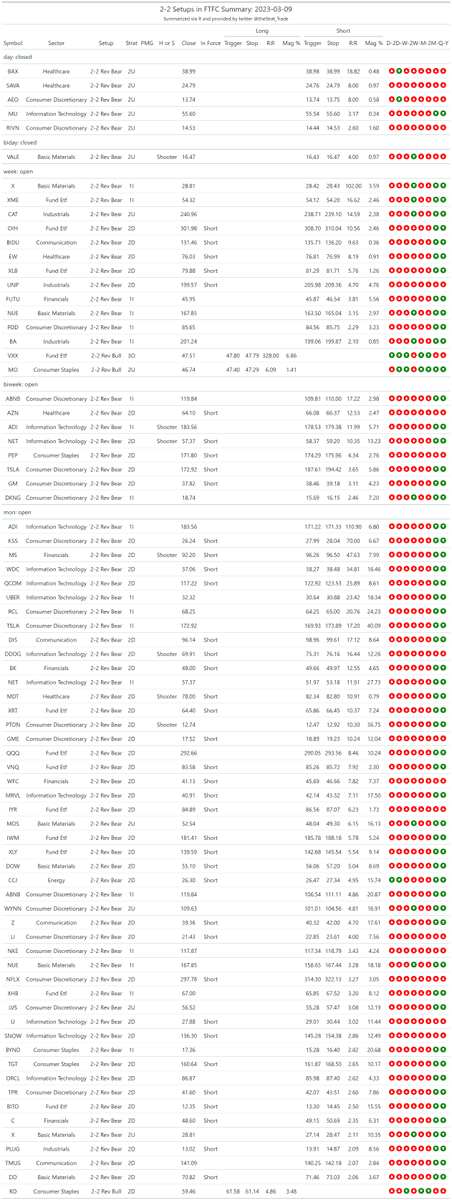Click the PTON symbol cell

point(13,724)
